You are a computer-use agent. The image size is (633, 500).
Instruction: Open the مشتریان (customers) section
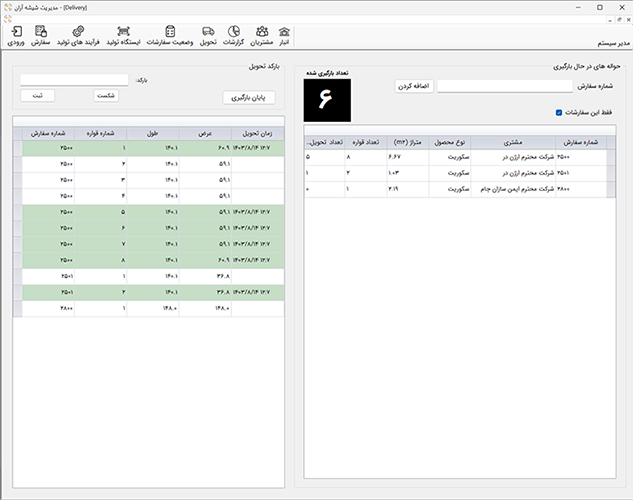262,36
